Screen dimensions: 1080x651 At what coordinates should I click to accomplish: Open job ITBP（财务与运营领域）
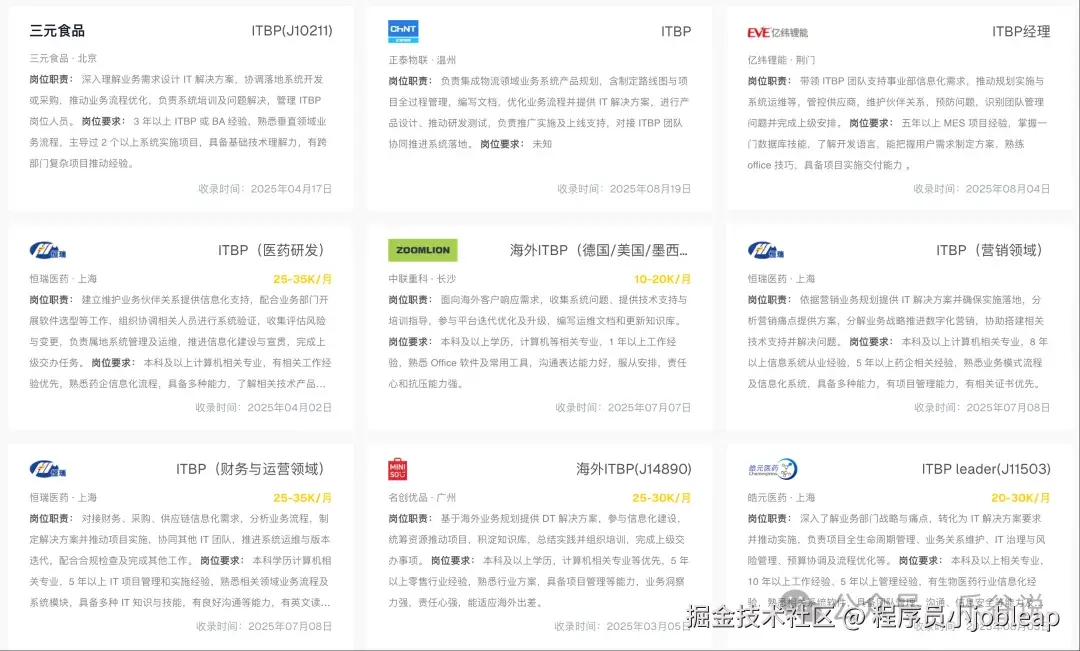(x=251, y=469)
